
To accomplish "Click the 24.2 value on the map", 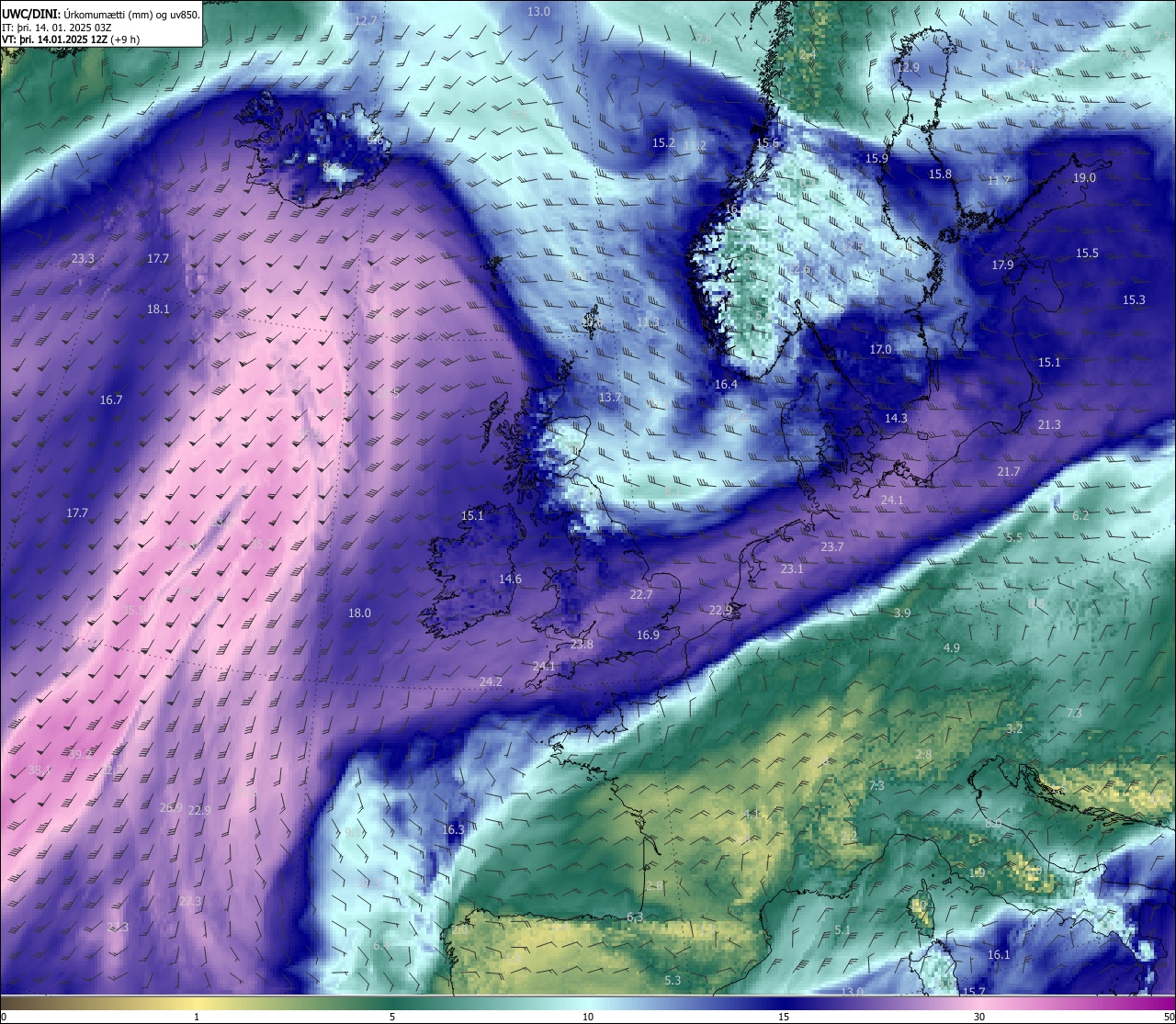I will (x=491, y=682).
